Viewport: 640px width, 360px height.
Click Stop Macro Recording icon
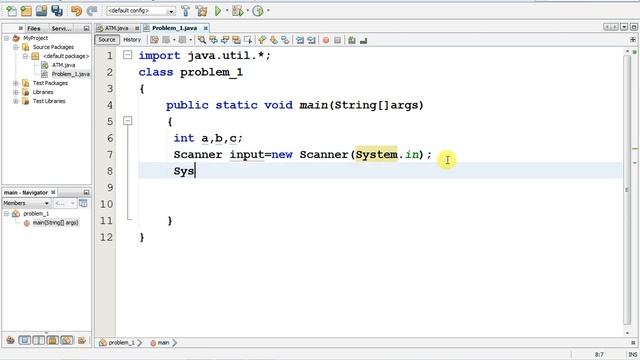pos(338,40)
